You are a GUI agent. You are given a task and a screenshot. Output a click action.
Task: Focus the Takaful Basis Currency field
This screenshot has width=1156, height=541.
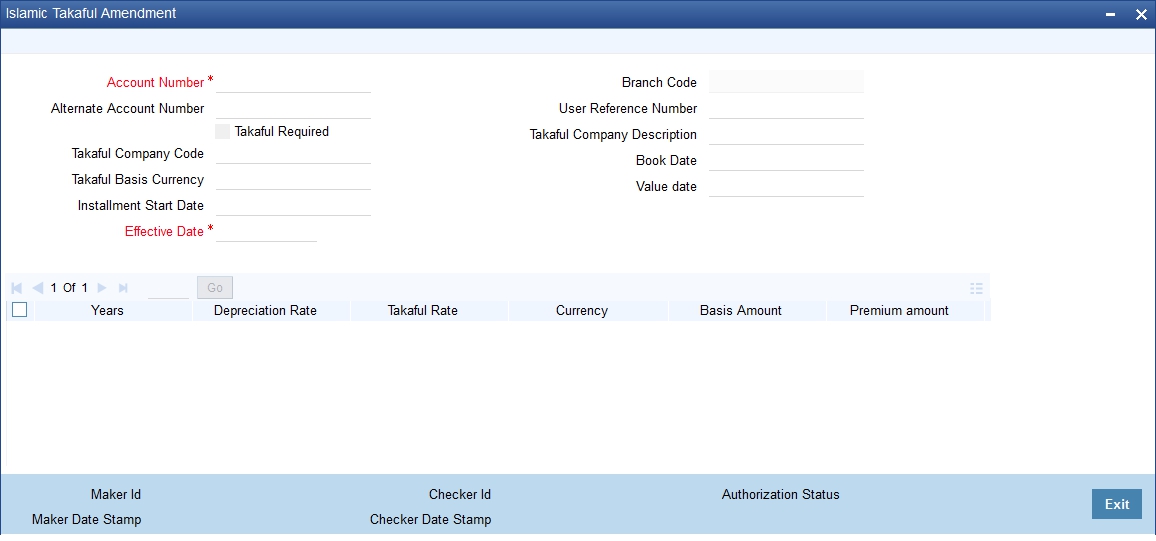coord(293,179)
